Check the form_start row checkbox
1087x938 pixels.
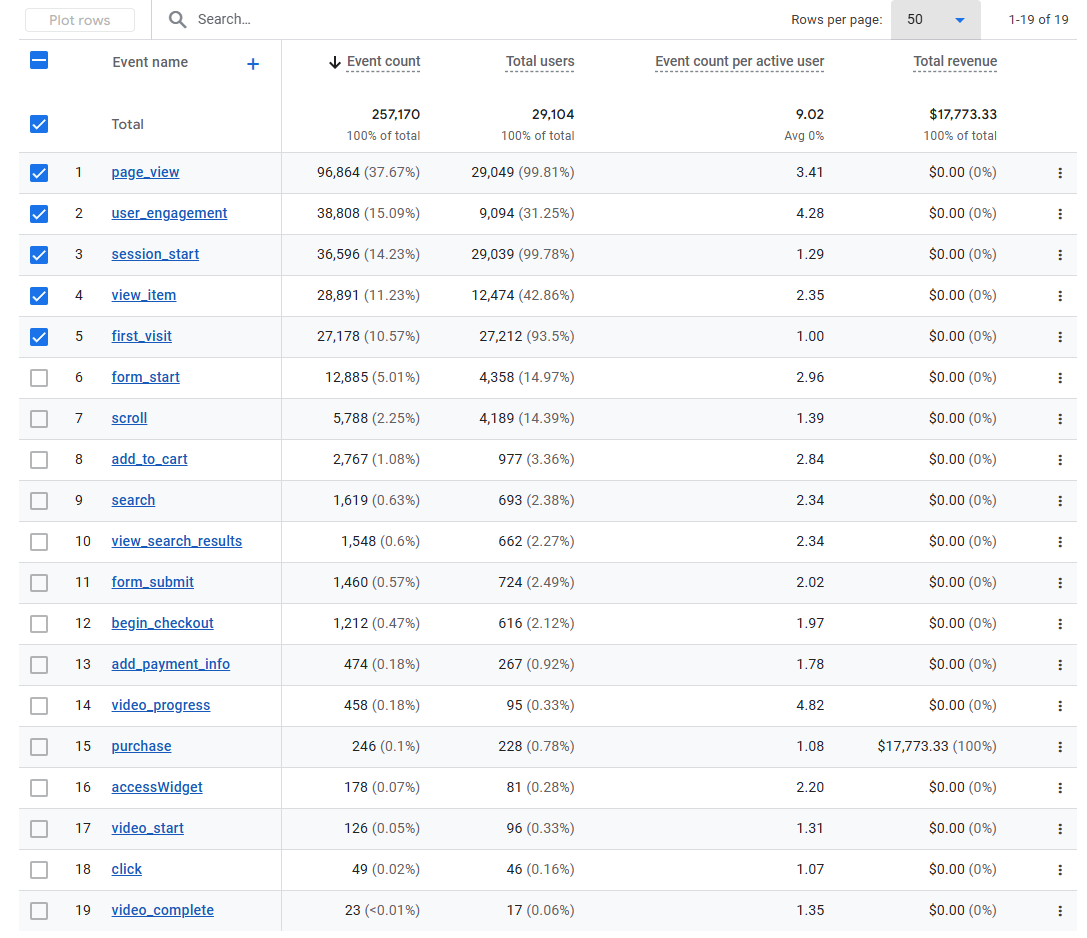coord(39,378)
